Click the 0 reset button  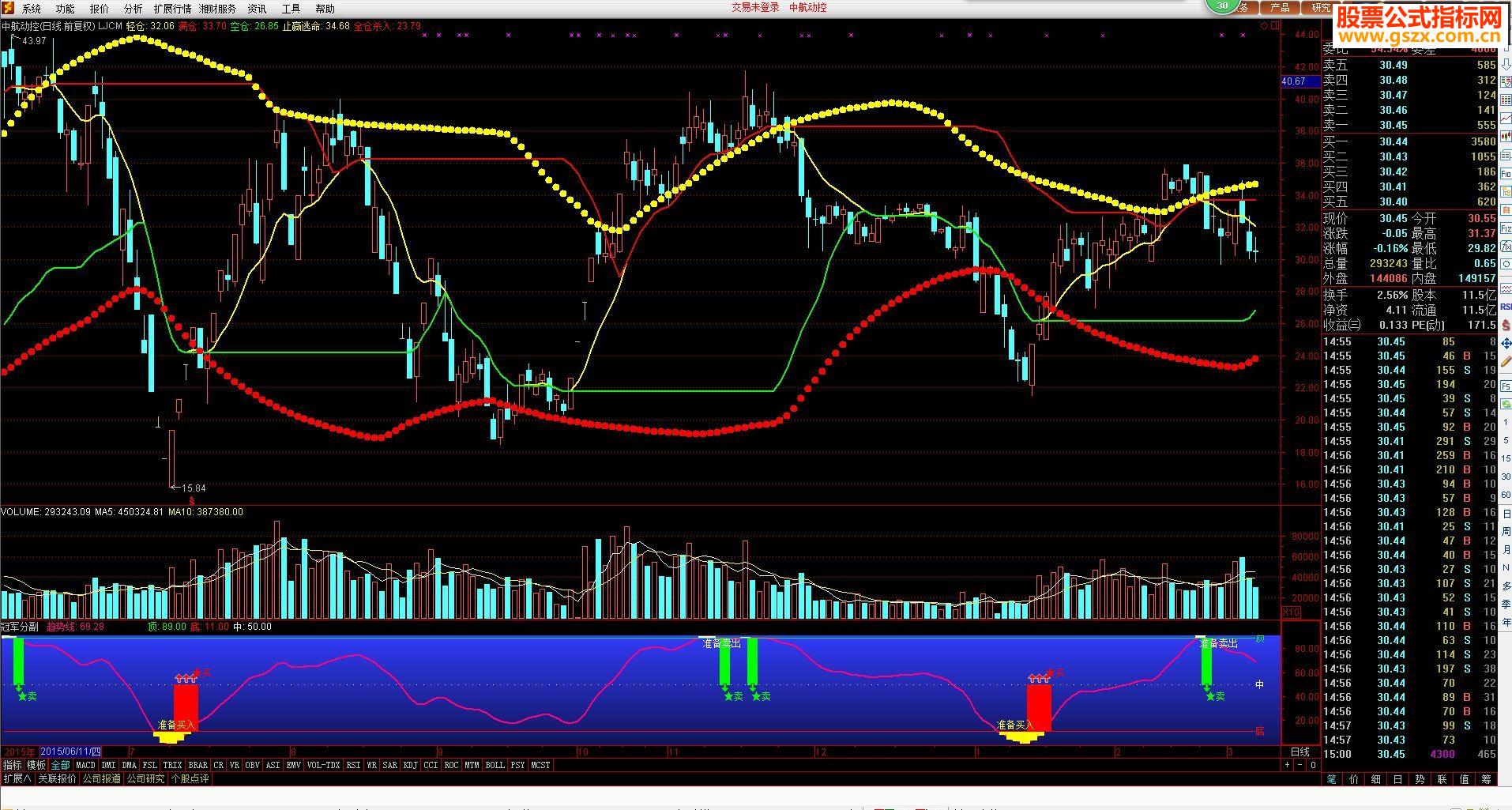[1313, 765]
